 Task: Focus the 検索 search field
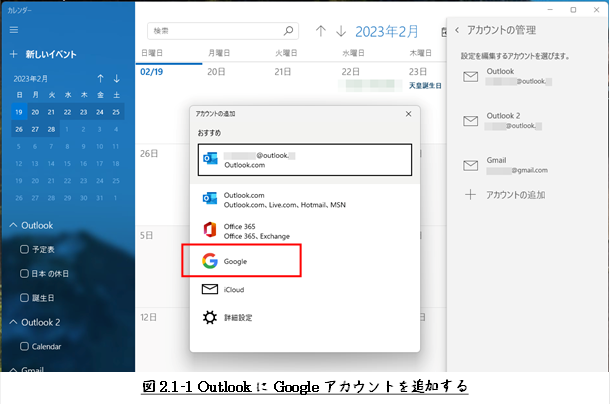223,31
